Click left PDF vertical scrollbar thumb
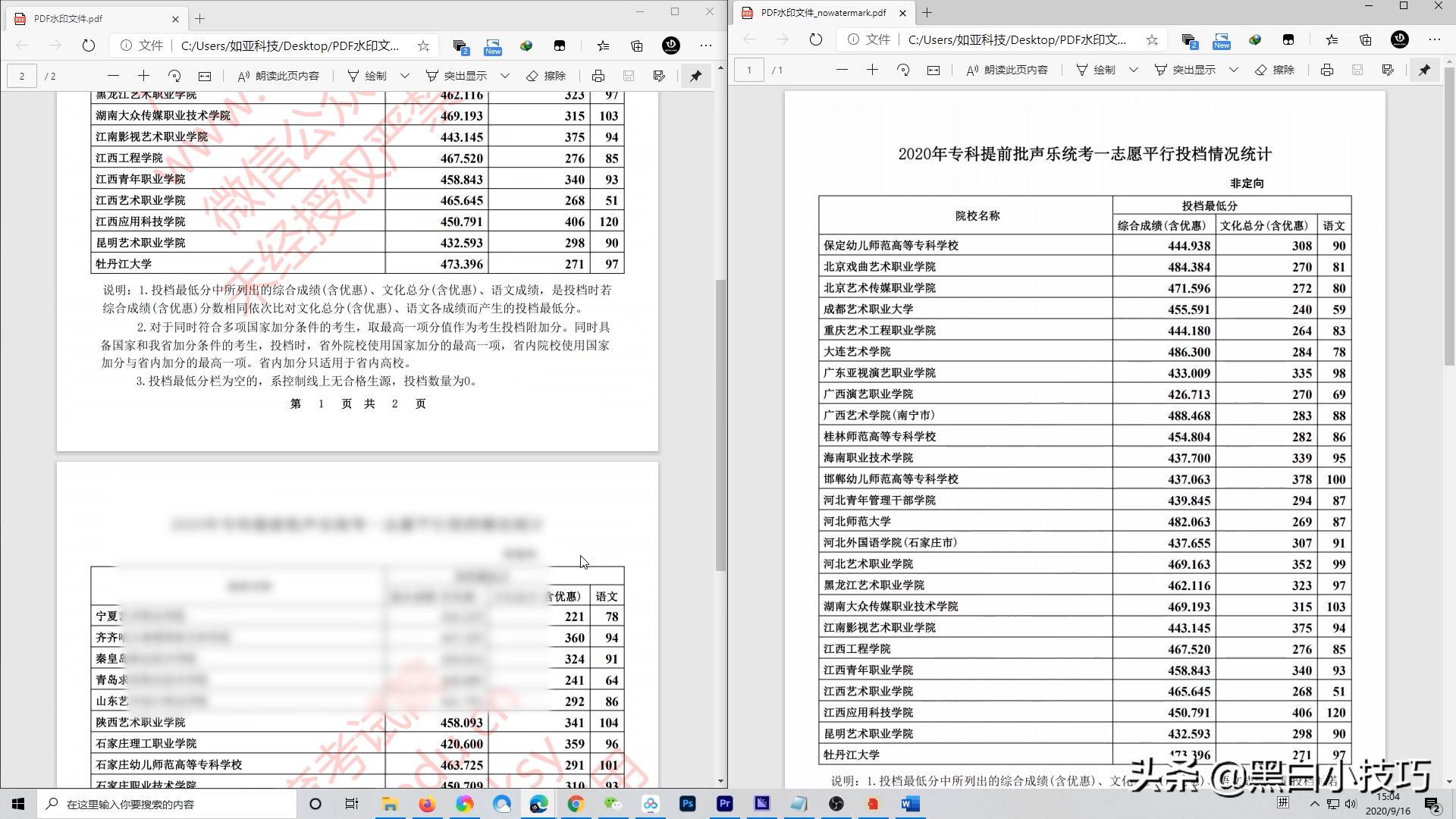The width and height of the screenshot is (1456, 819). [x=720, y=425]
